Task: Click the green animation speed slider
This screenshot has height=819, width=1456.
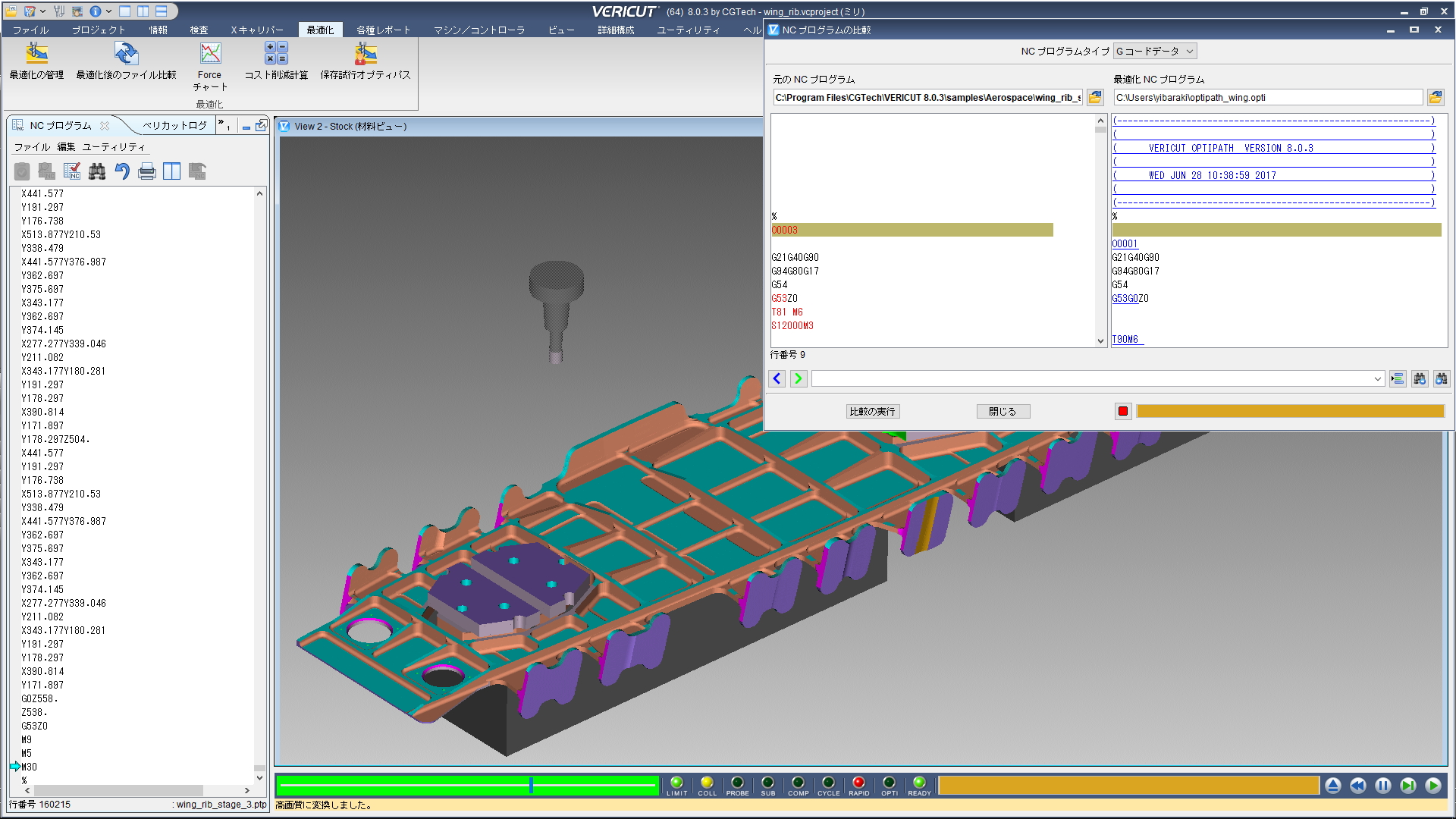Action: pos(467,785)
